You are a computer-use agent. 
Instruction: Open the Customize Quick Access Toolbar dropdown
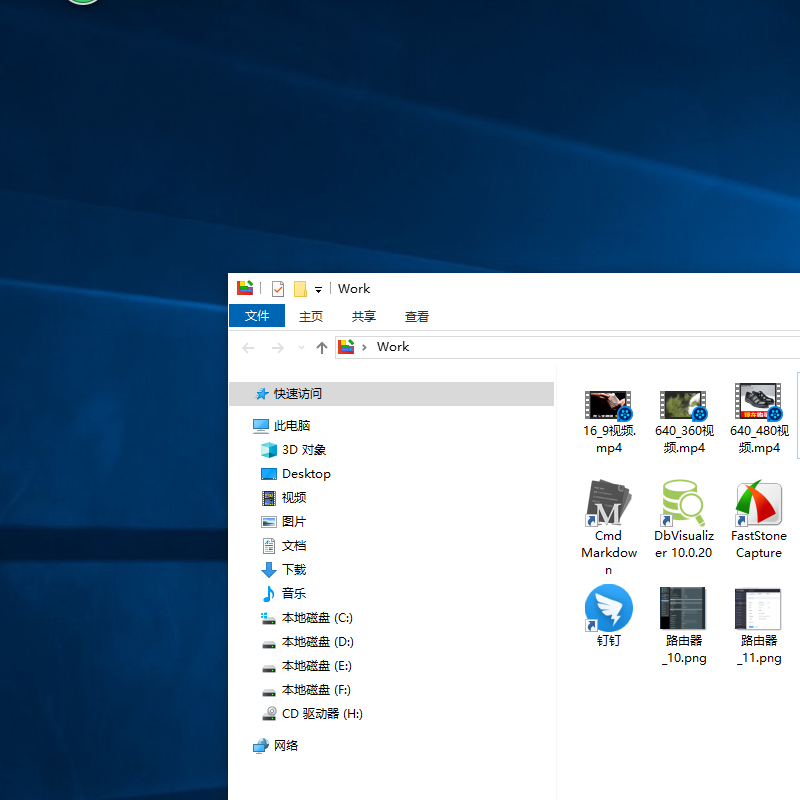coord(318,290)
